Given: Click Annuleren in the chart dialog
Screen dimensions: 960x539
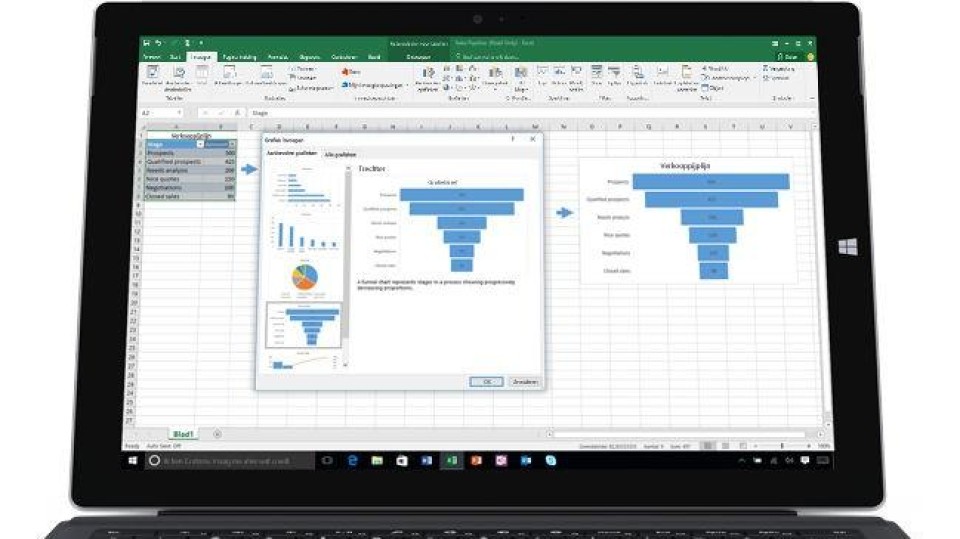Looking at the screenshot, I should pos(525,382).
